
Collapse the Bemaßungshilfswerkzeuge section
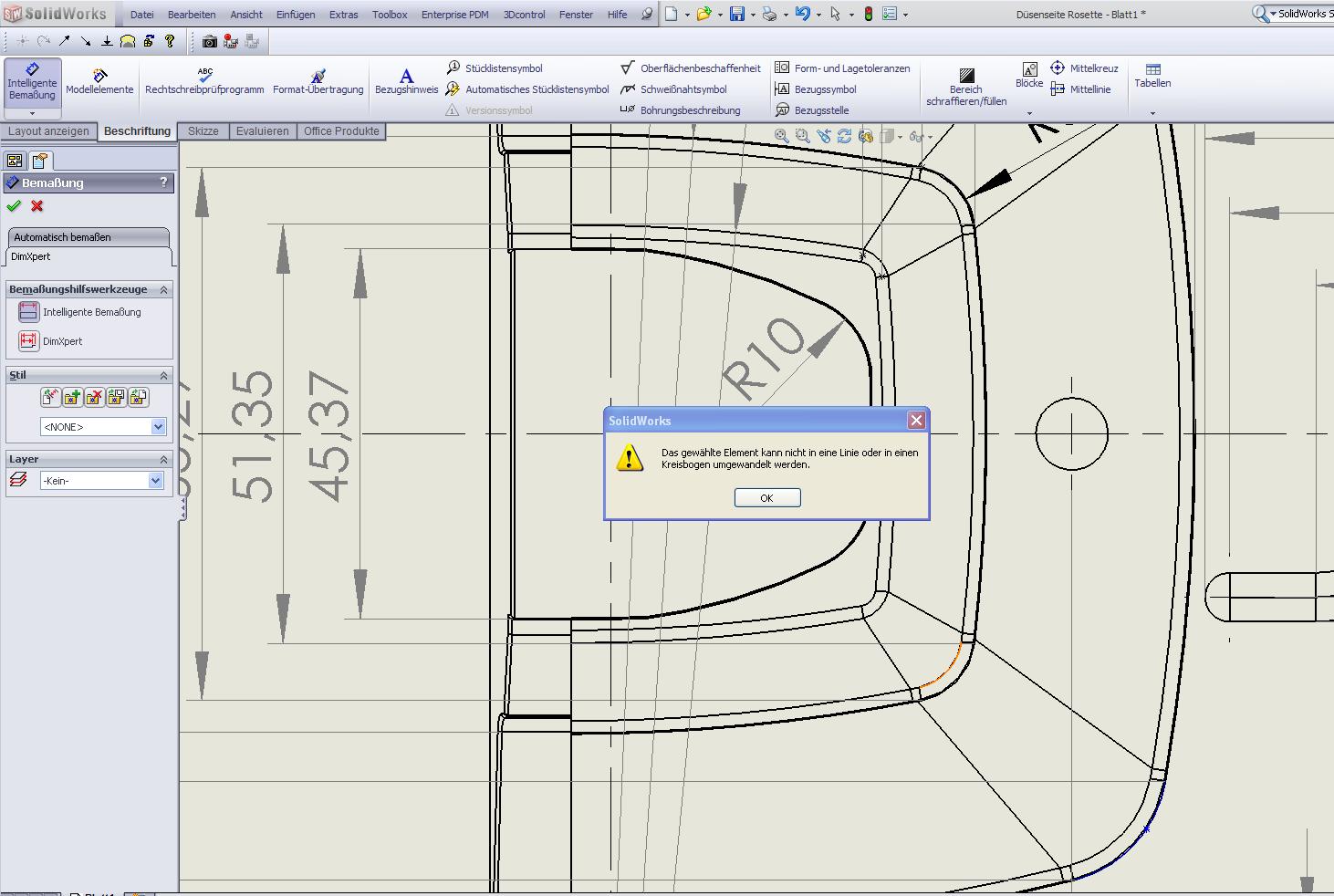tap(164, 289)
